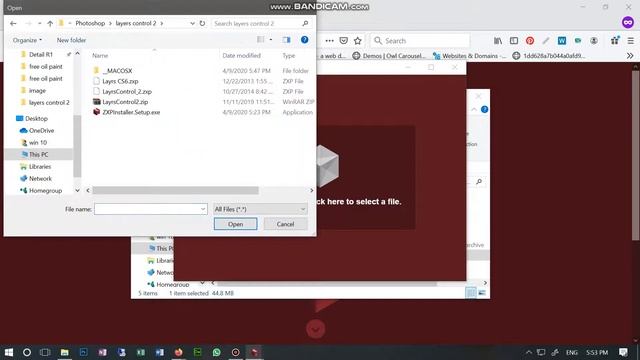Open Cortana search circle on taskbar
Screen dimensions: 640x360
coord(27,352)
